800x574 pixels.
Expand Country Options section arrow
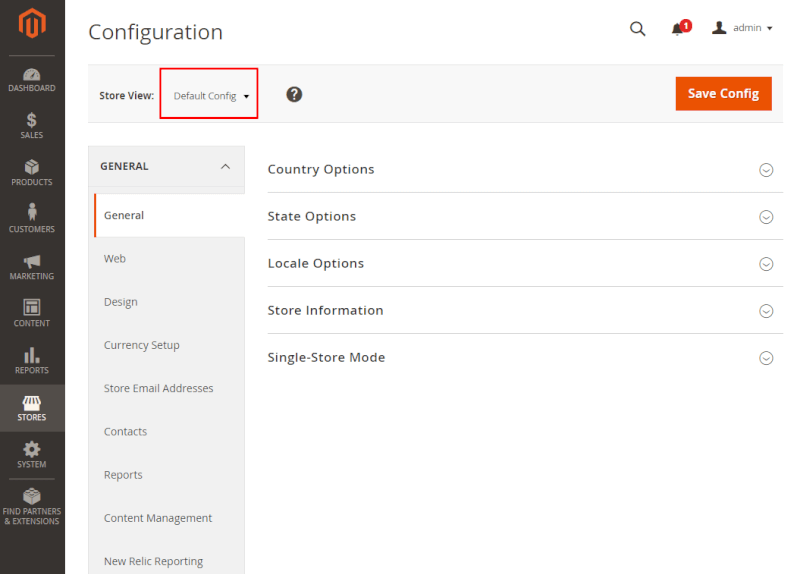[766, 170]
